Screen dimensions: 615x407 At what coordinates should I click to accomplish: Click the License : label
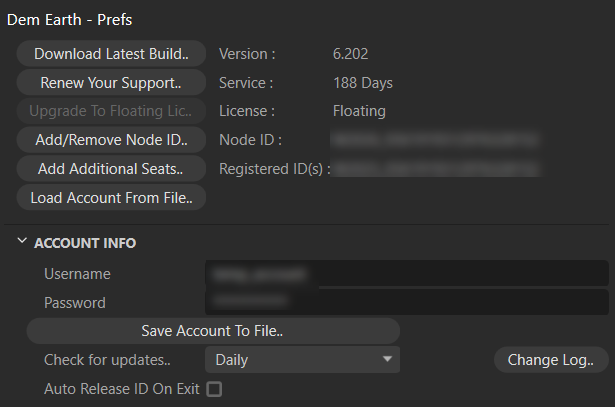click(x=247, y=111)
